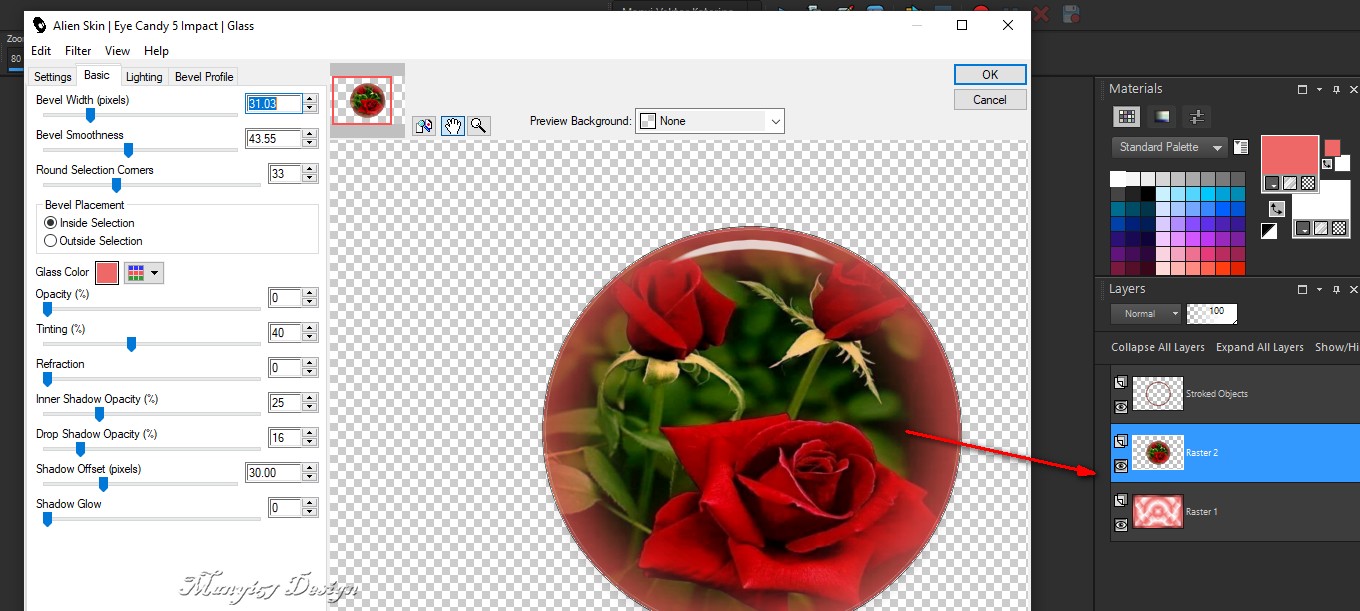Toggle visibility of Raster 1 layer
The height and width of the screenshot is (611, 1360).
pos(1121,524)
